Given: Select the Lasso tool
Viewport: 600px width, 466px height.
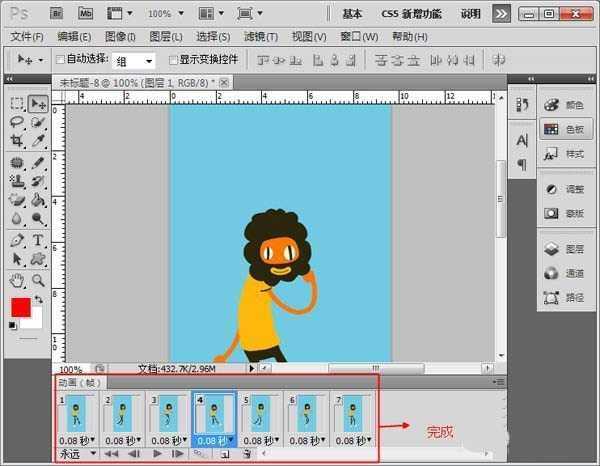Looking at the screenshot, I should 18,122.
